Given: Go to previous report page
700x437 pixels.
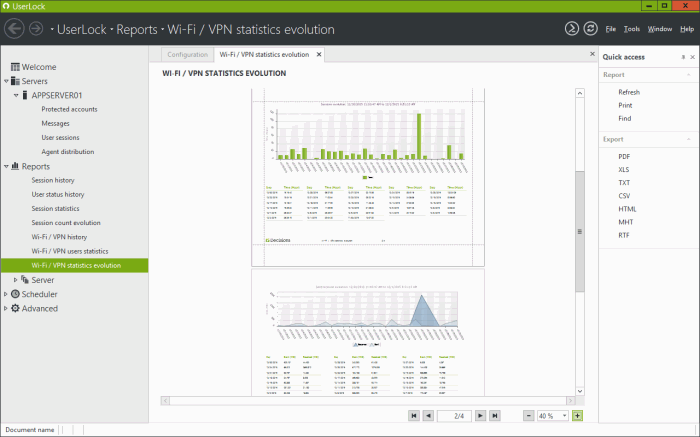Looking at the screenshot, I should pos(428,416).
